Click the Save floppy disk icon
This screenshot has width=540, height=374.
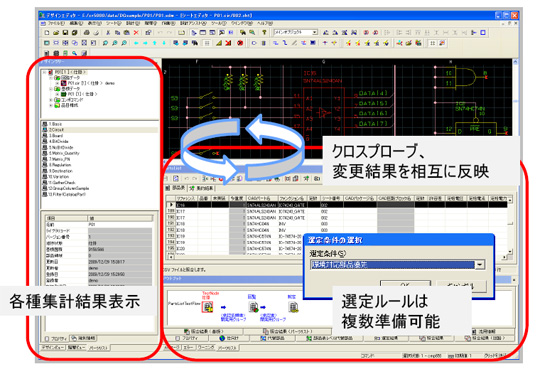point(65,33)
